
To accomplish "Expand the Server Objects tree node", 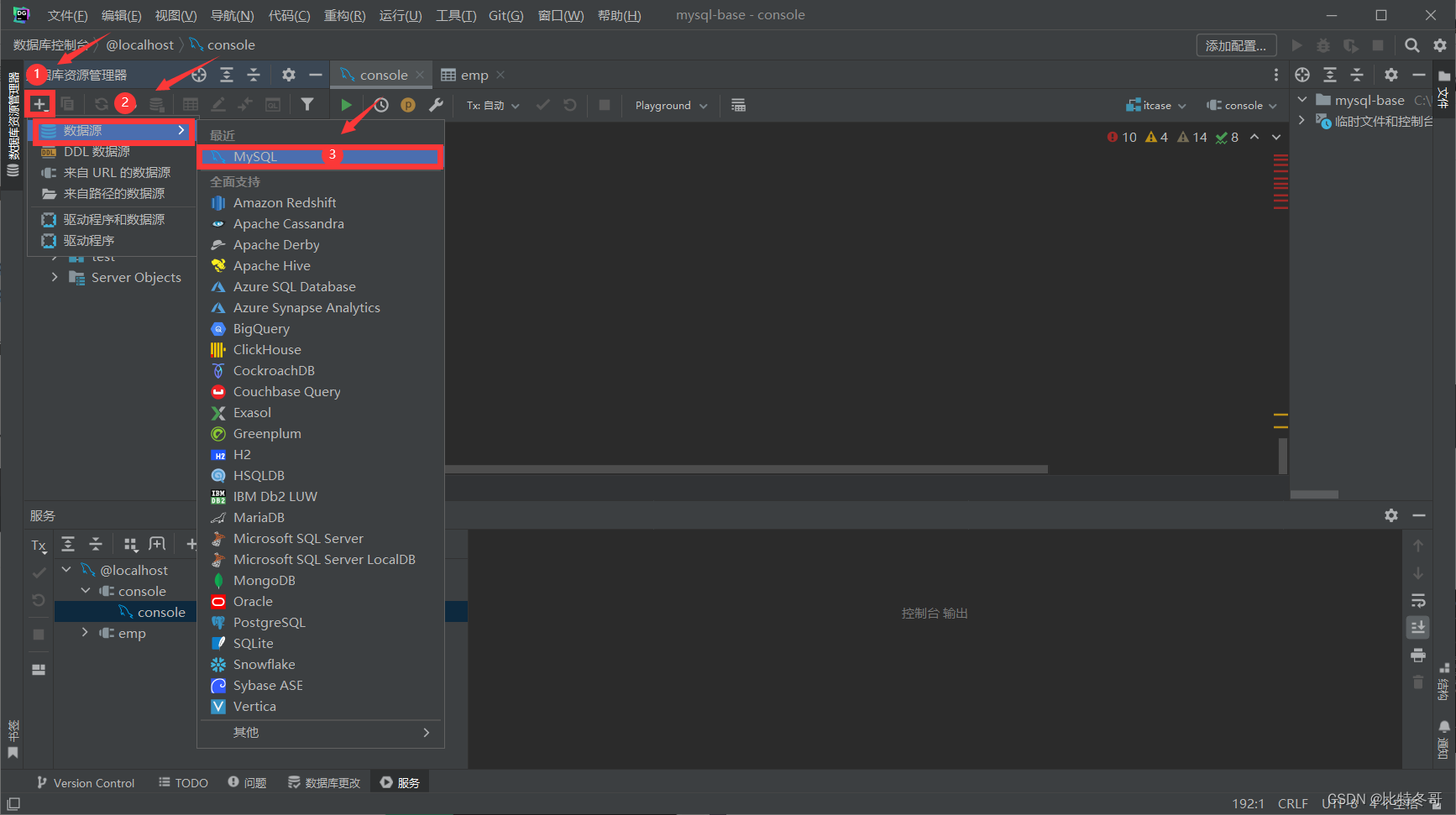I will tap(55, 277).
